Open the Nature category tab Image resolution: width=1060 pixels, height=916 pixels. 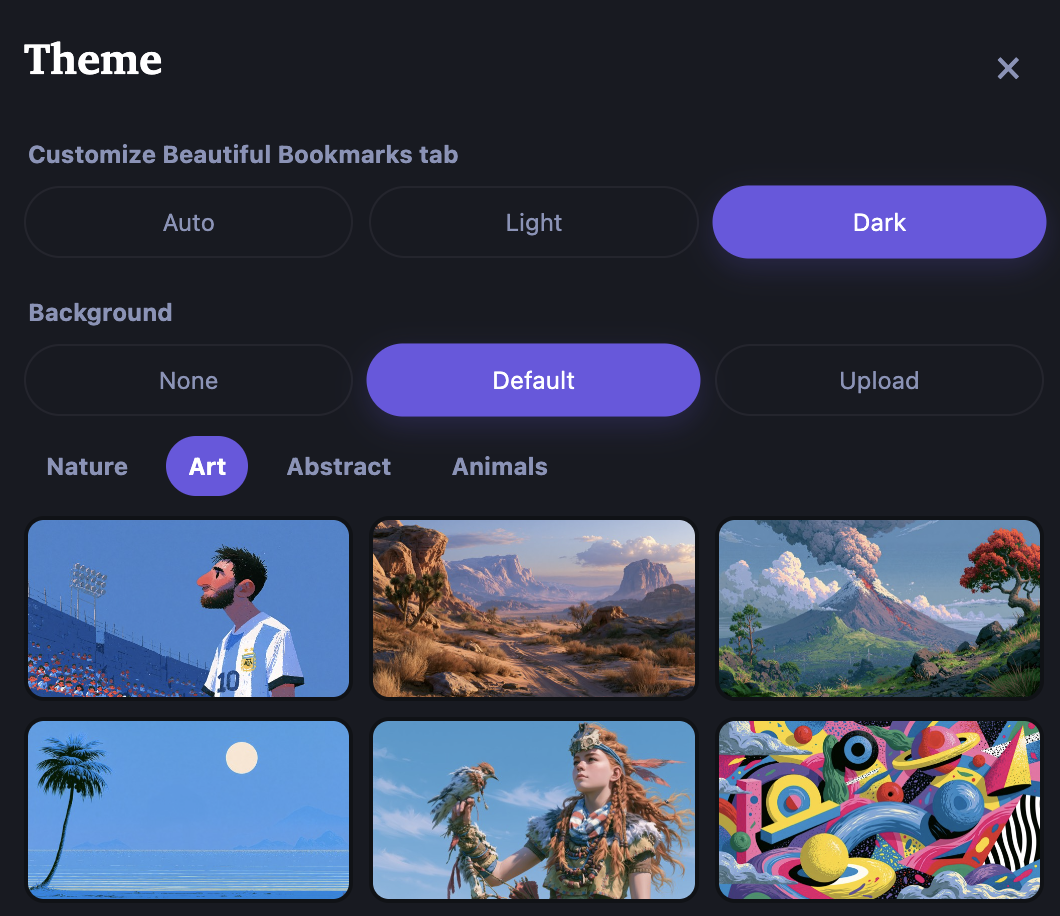point(87,466)
